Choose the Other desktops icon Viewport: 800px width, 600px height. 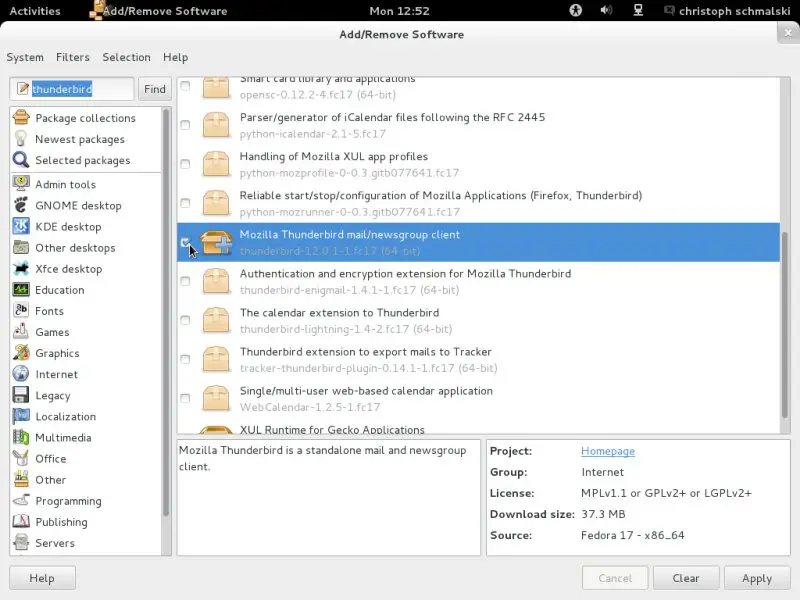pos(21,247)
